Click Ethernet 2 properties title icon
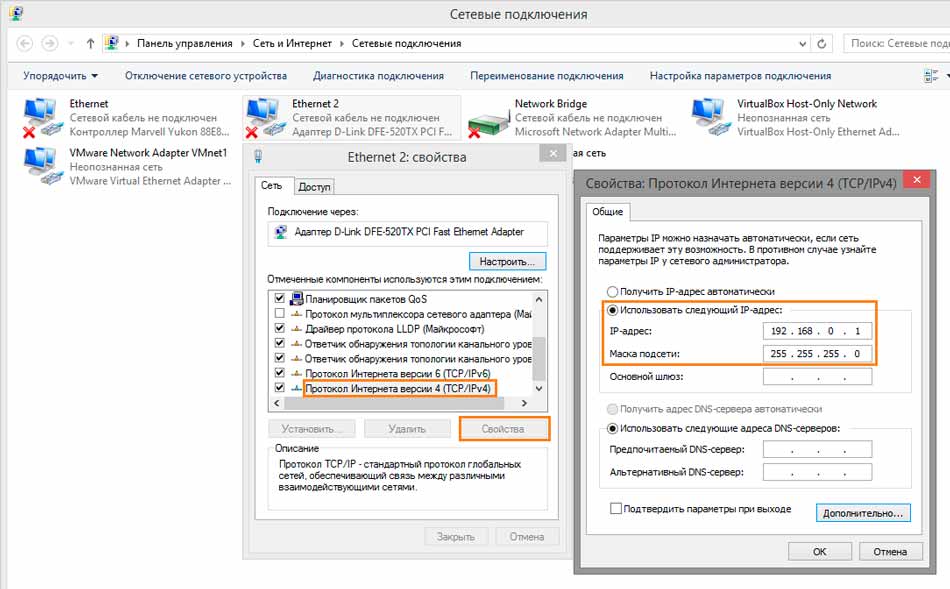The image size is (950, 589). click(258, 157)
